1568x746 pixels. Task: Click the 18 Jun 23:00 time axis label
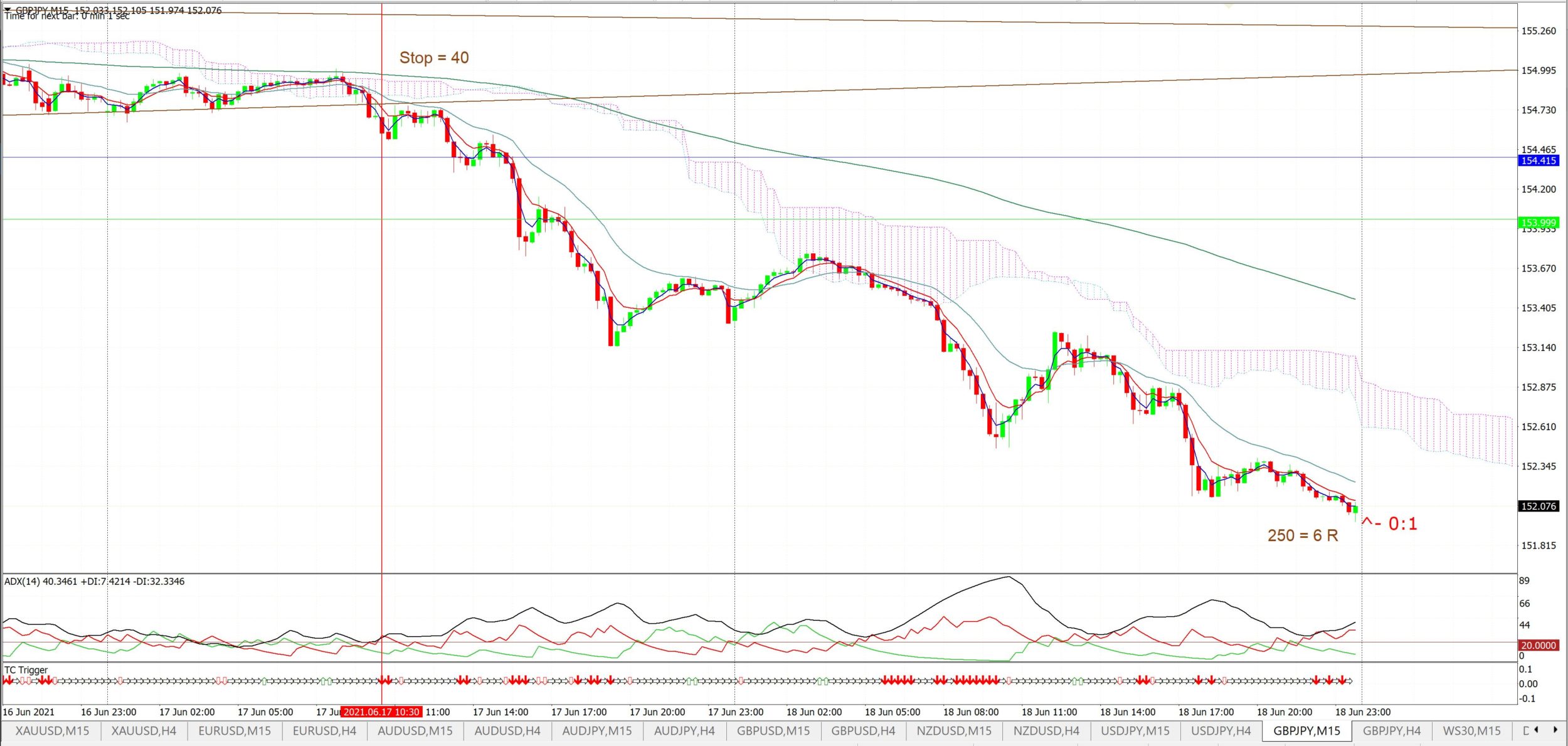pos(1363,712)
